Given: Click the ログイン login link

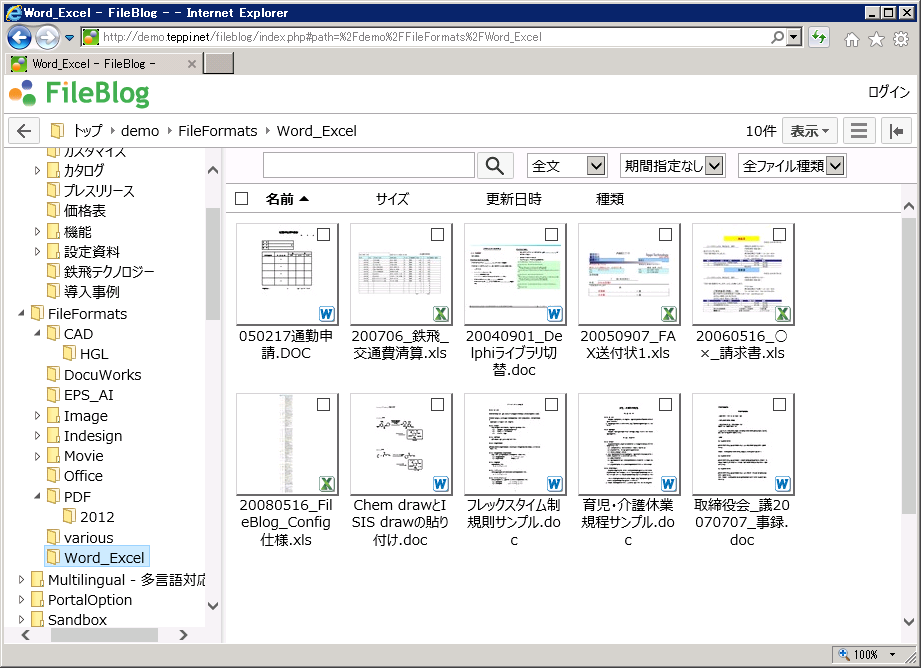Looking at the screenshot, I should [x=889, y=92].
